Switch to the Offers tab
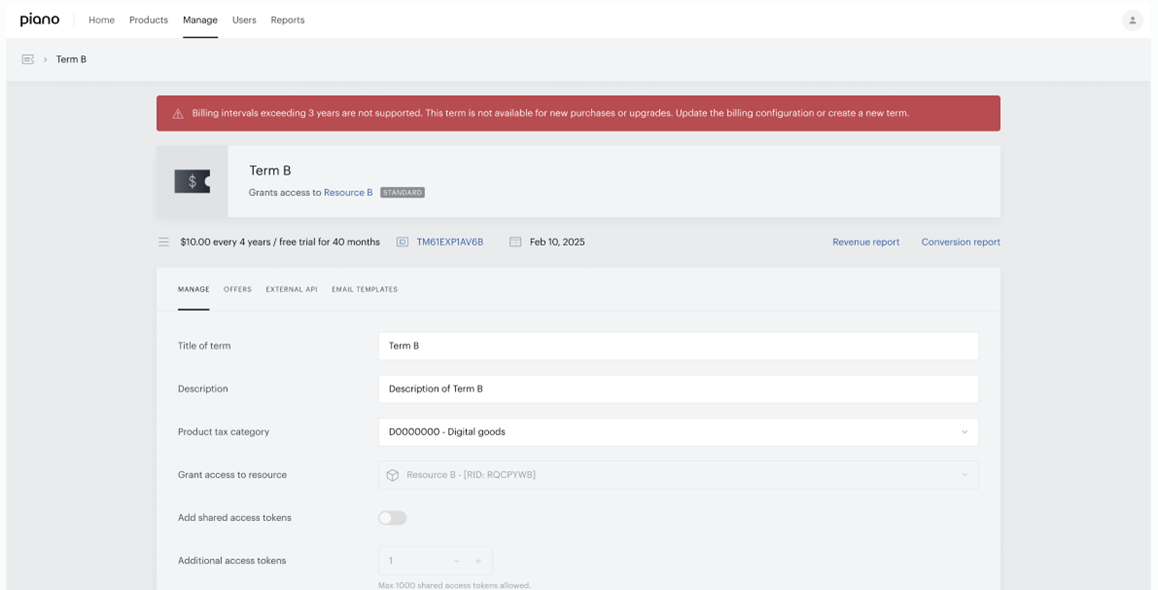This screenshot has width=1158, height=590. [x=238, y=289]
